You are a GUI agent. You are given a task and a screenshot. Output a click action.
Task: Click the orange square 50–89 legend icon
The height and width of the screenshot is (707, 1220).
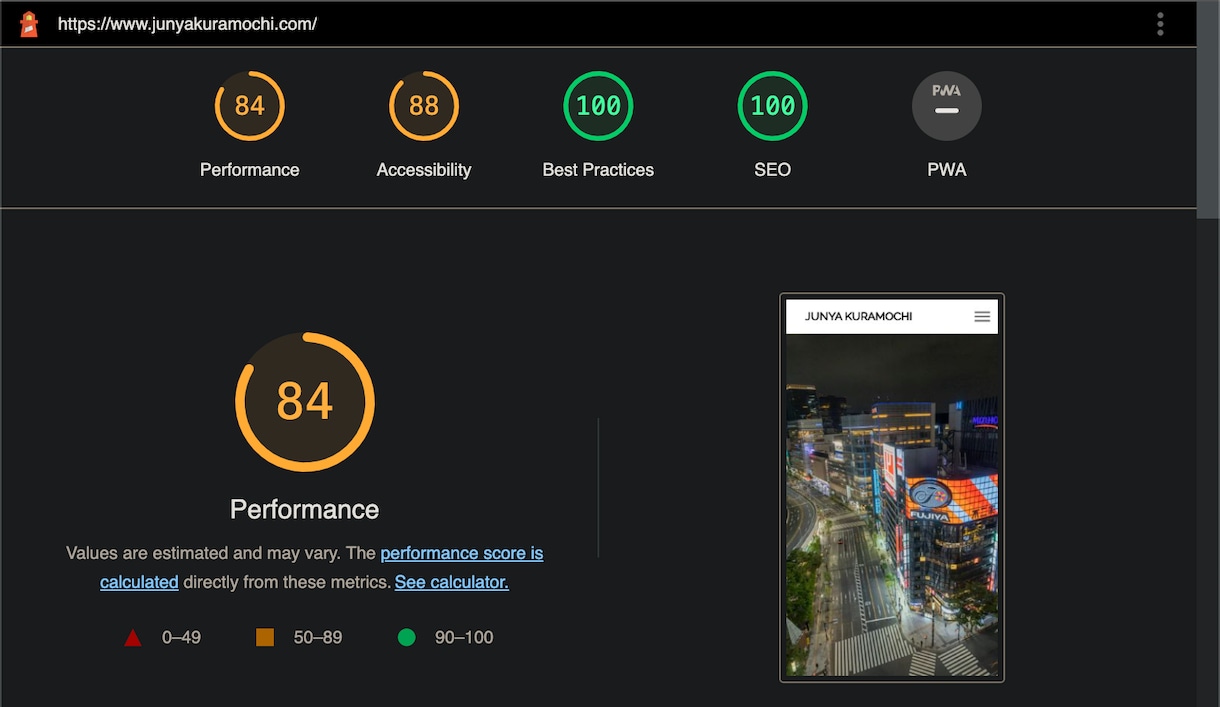pyautogui.click(x=265, y=637)
